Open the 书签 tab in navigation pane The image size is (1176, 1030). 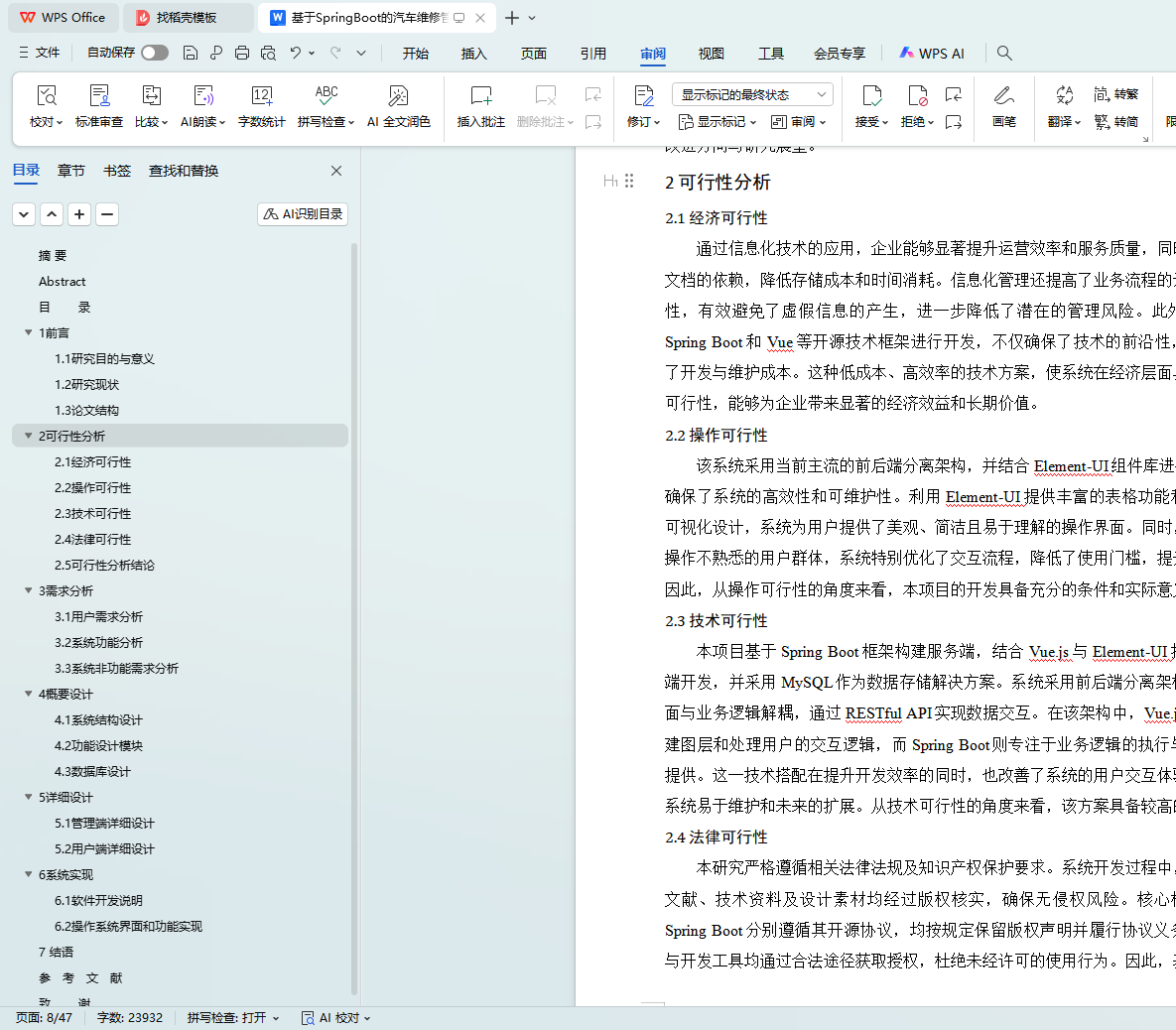[117, 171]
